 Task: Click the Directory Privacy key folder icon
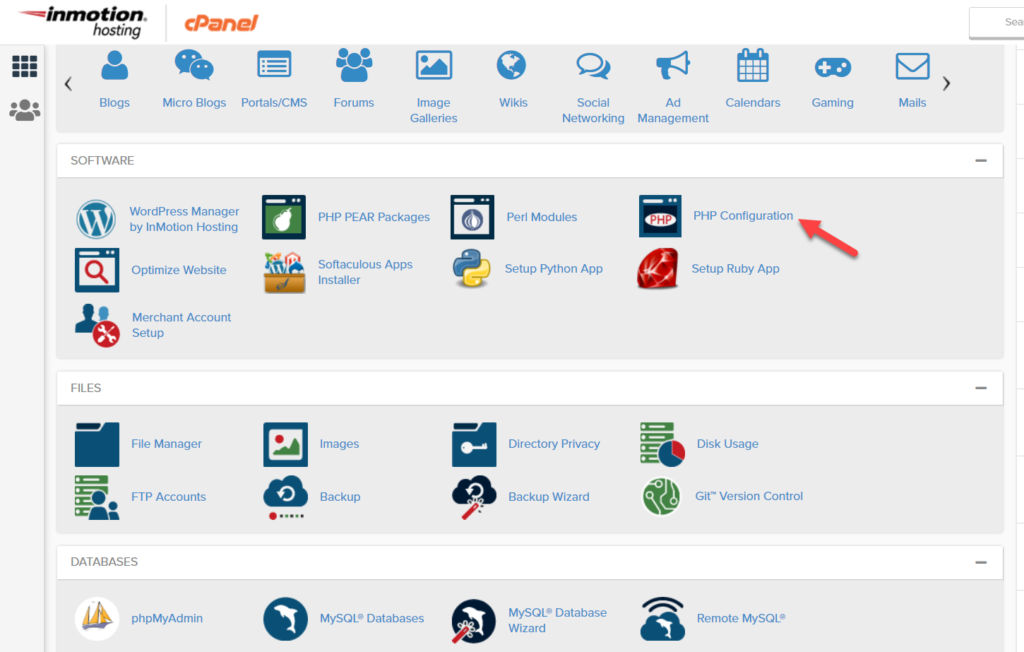click(474, 444)
